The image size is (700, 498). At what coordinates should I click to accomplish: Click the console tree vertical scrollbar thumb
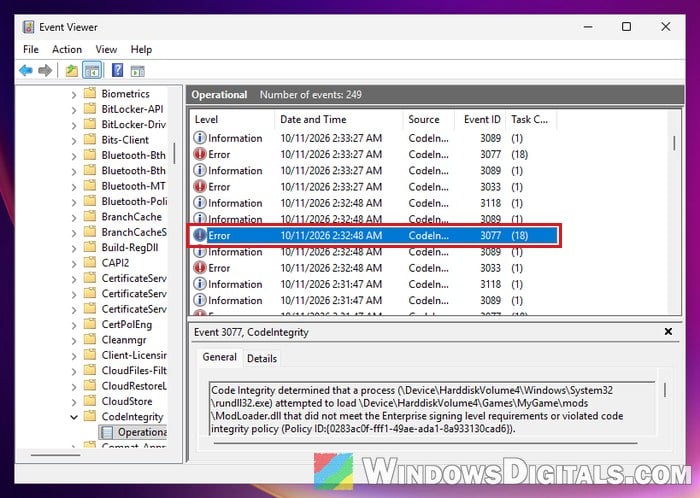coord(175,153)
